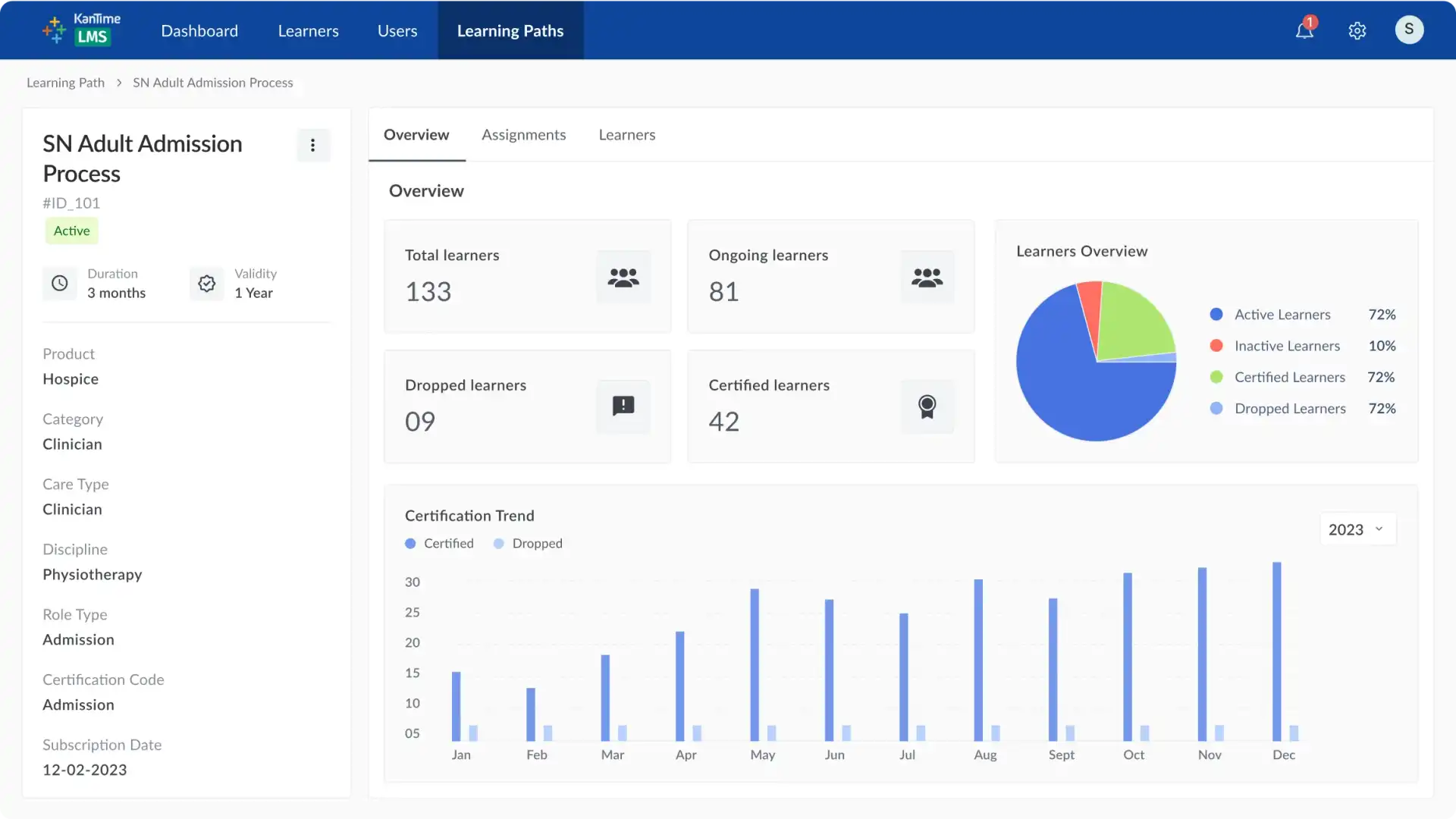Image resolution: width=1456 pixels, height=819 pixels.
Task: Click the SN Adult Admission Process breadcrumb
Action: point(213,83)
